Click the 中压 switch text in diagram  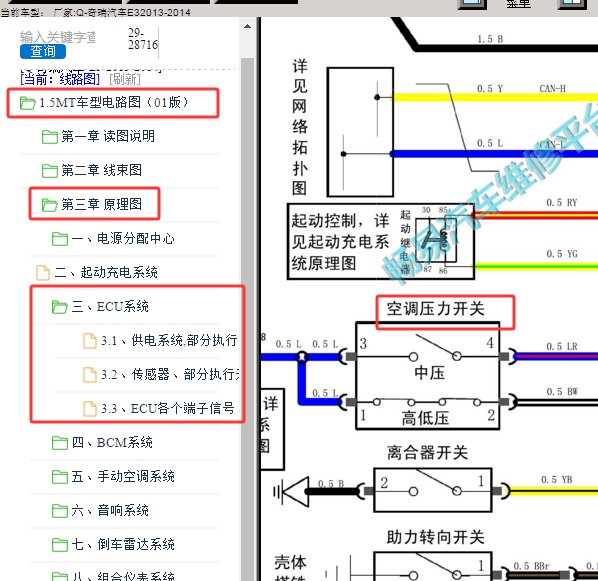pyautogui.click(x=429, y=372)
